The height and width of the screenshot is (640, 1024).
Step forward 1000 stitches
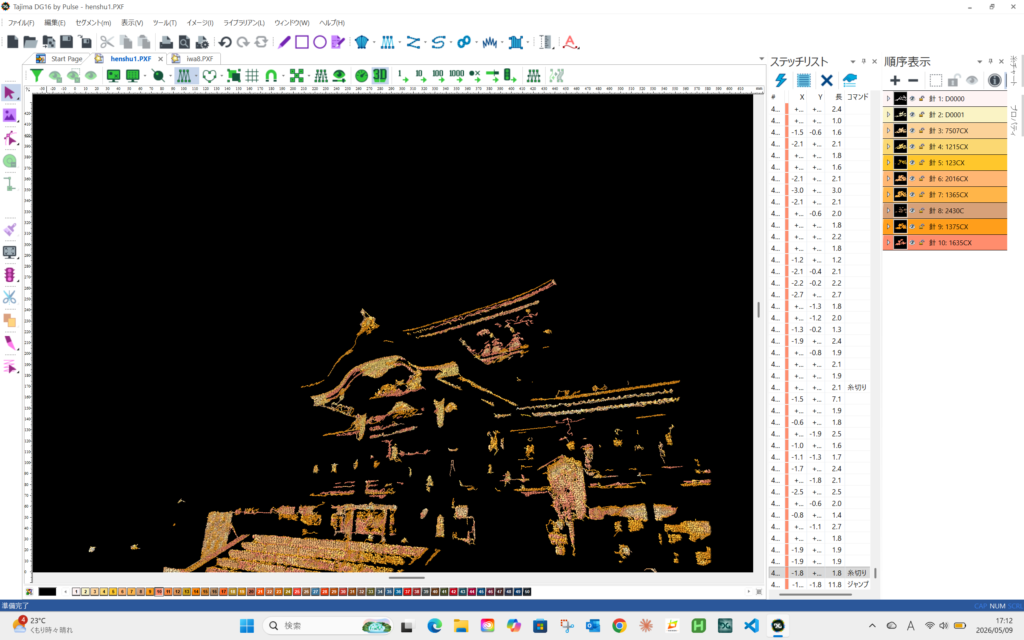[456, 76]
